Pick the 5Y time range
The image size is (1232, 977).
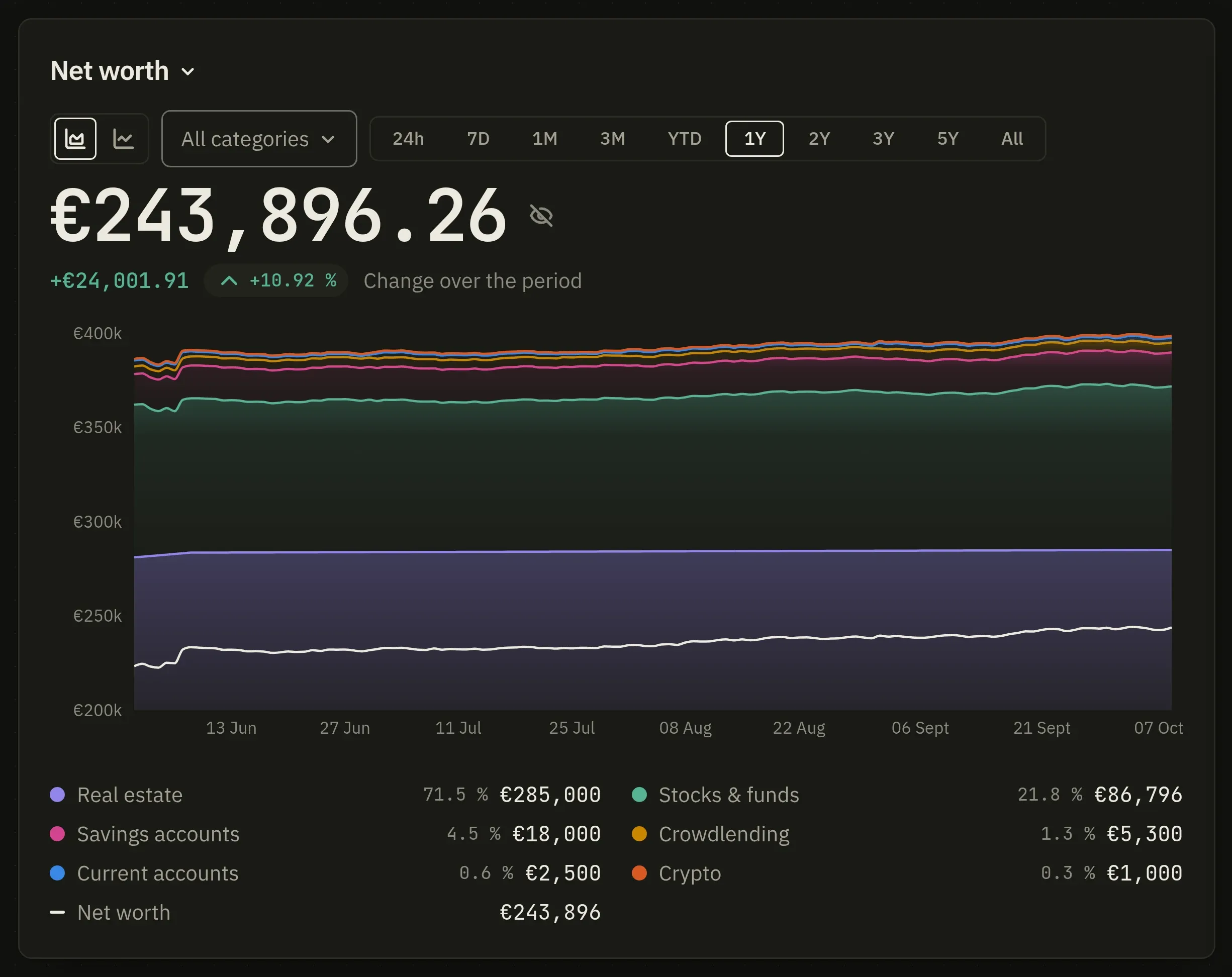pyautogui.click(x=947, y=139)
